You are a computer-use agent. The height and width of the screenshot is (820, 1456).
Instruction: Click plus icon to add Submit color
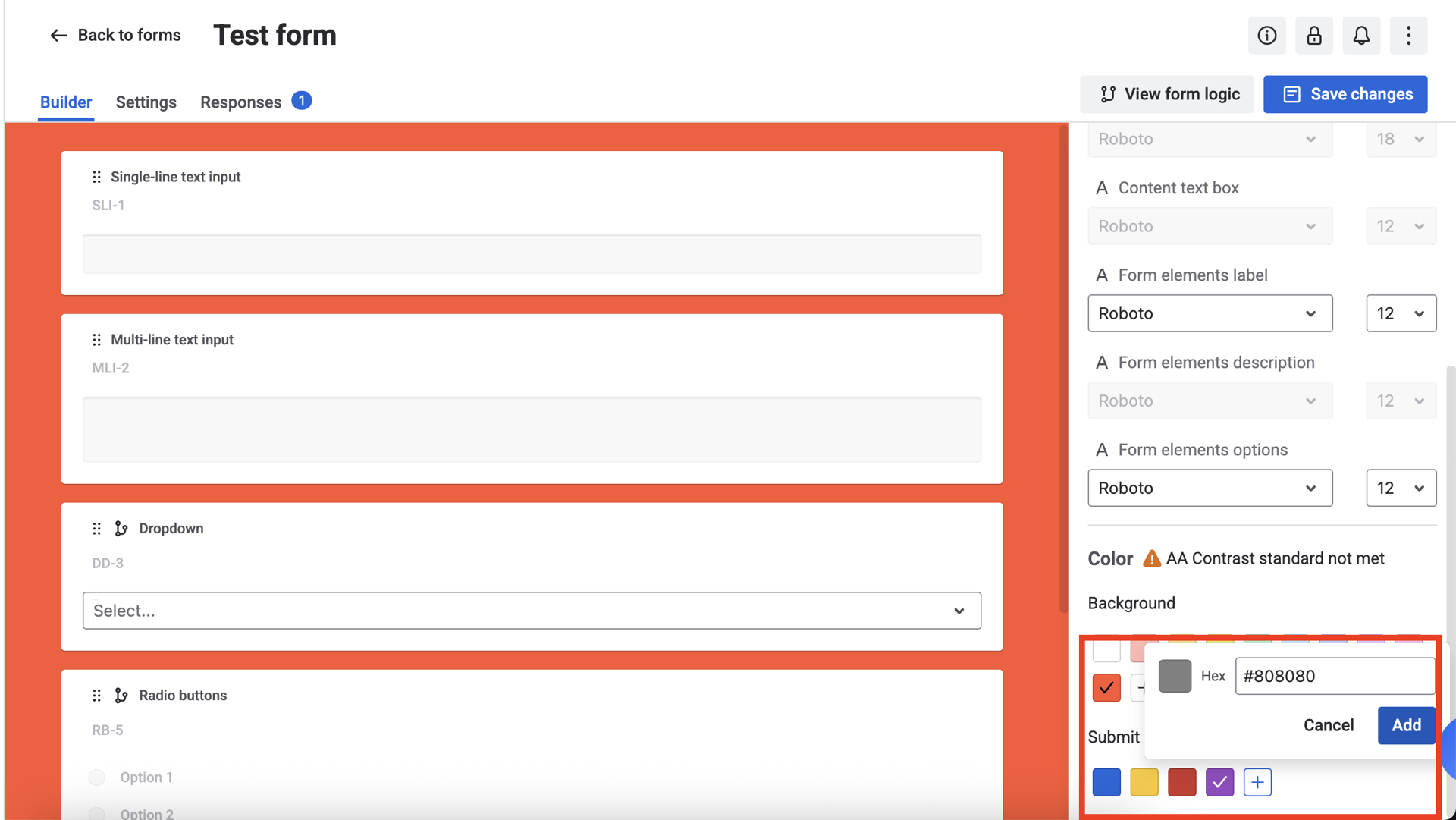pyautogui.click(x=1257, y=782)
